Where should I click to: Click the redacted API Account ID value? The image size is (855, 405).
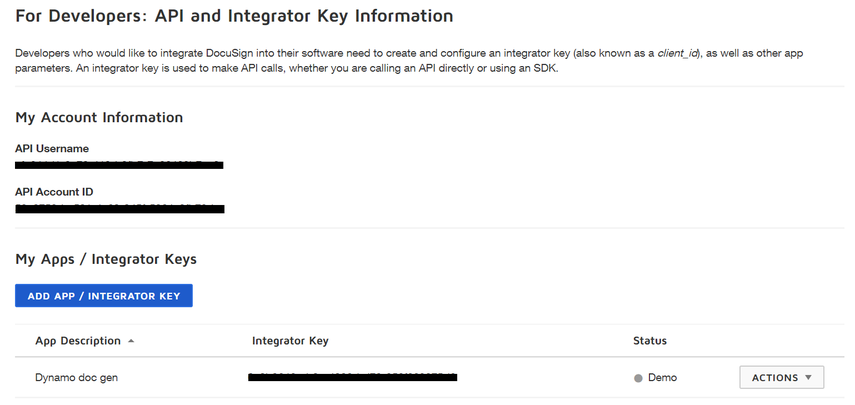point(119,209)
